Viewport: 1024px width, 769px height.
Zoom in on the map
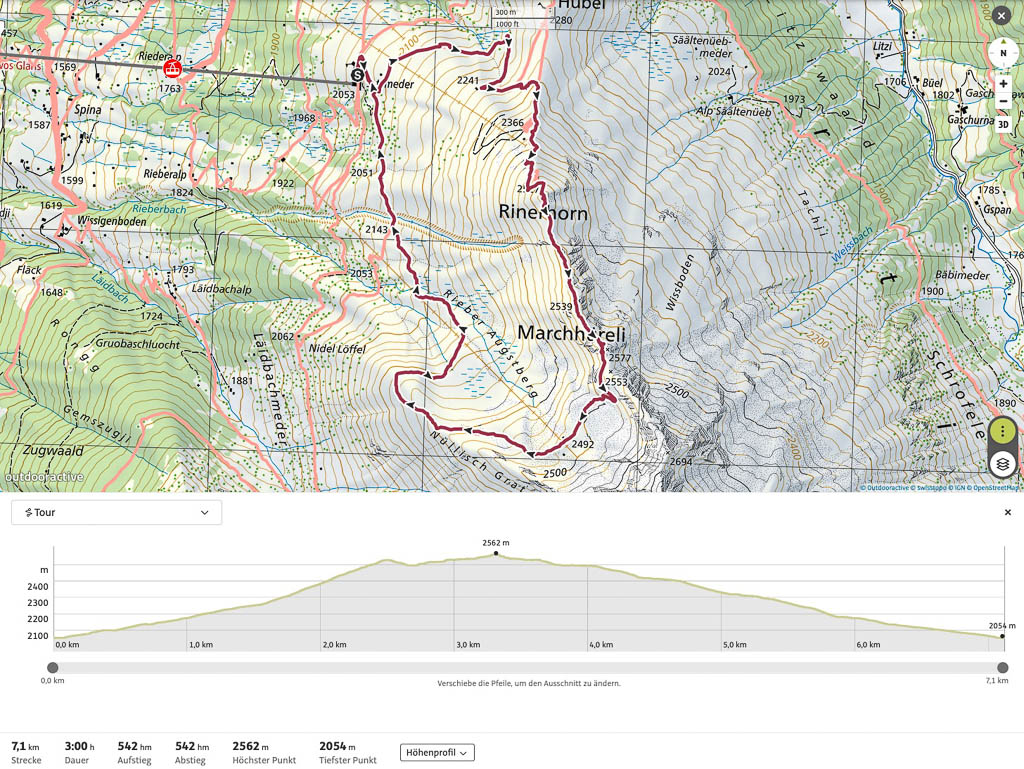click(1003, 84)
